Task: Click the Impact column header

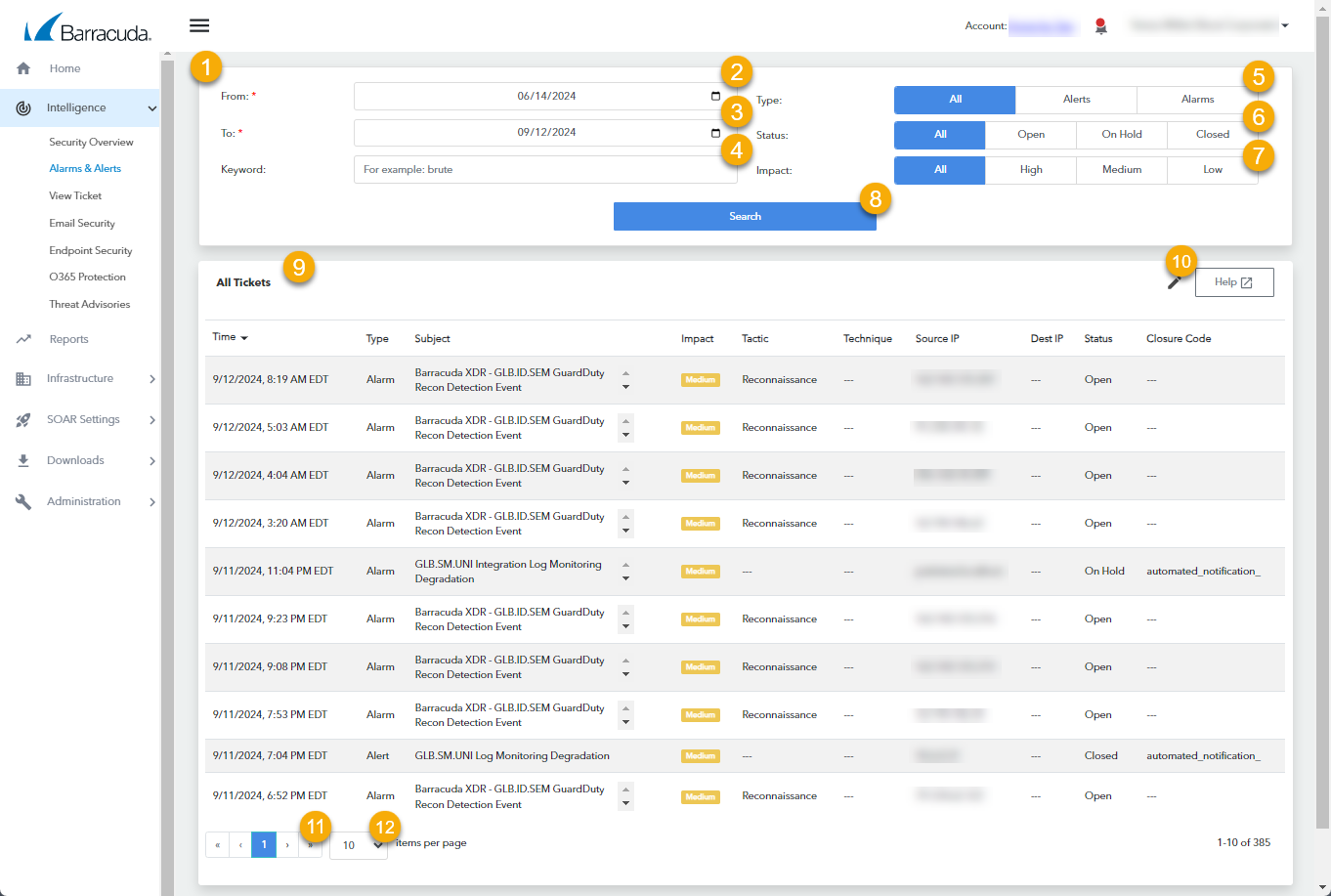Action: [698, 339]
